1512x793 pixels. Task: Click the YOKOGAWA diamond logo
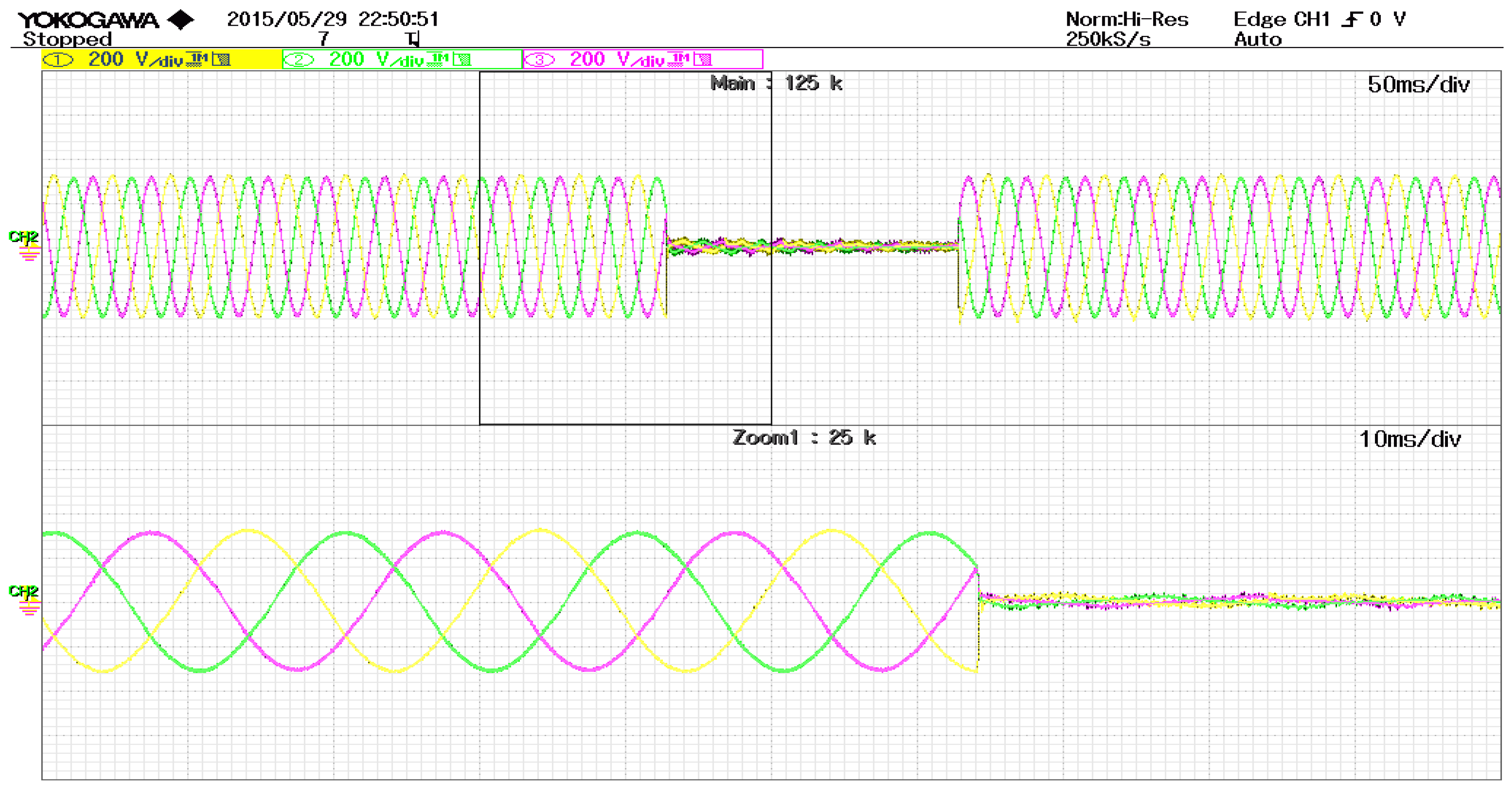point(181,21)
